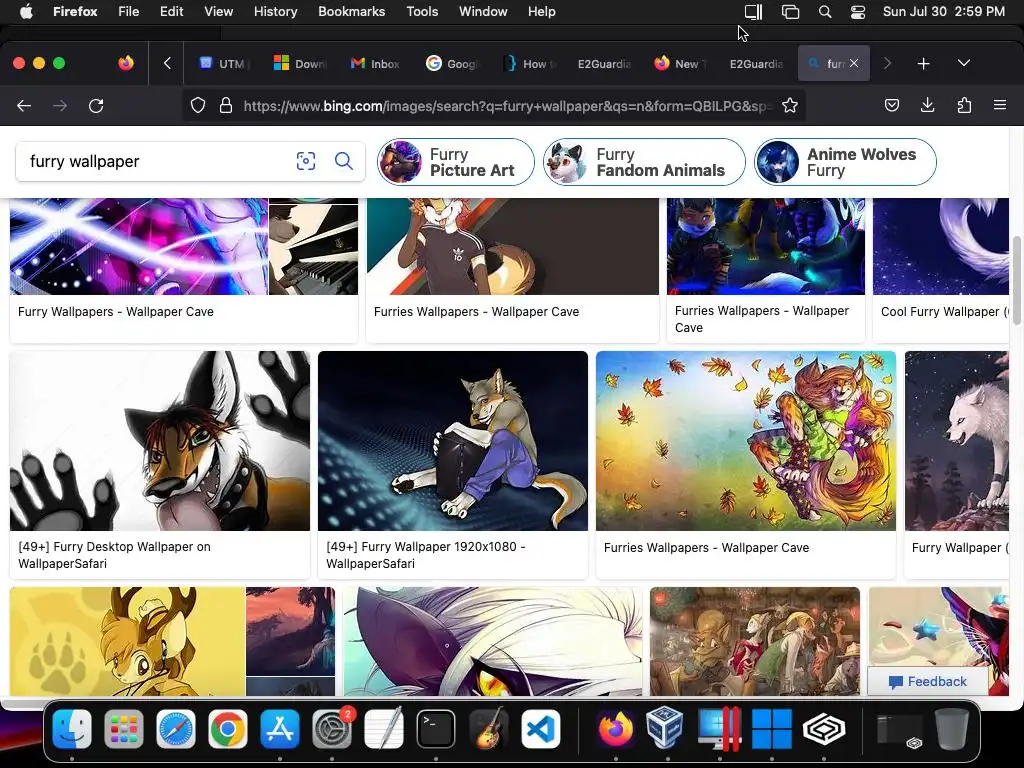1024x768 pixels.
Task: Open fox licking screen thumbnail
Action: coord(160,441)
